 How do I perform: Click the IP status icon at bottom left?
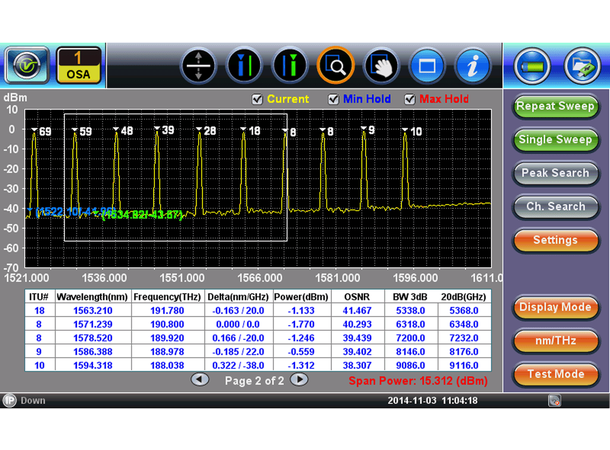[x=9, y=400]
